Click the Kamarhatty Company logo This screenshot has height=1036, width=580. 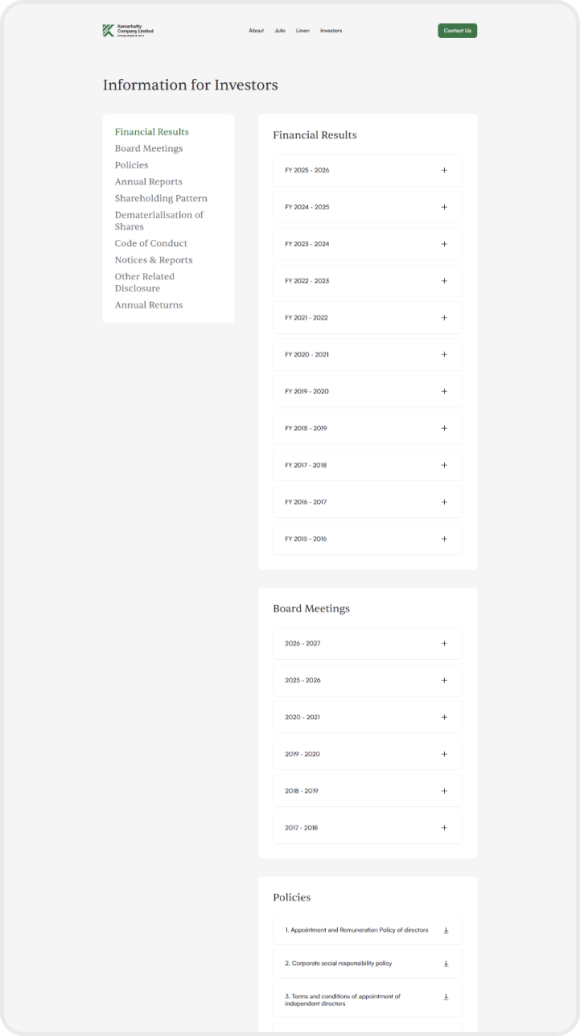point(128,30)
